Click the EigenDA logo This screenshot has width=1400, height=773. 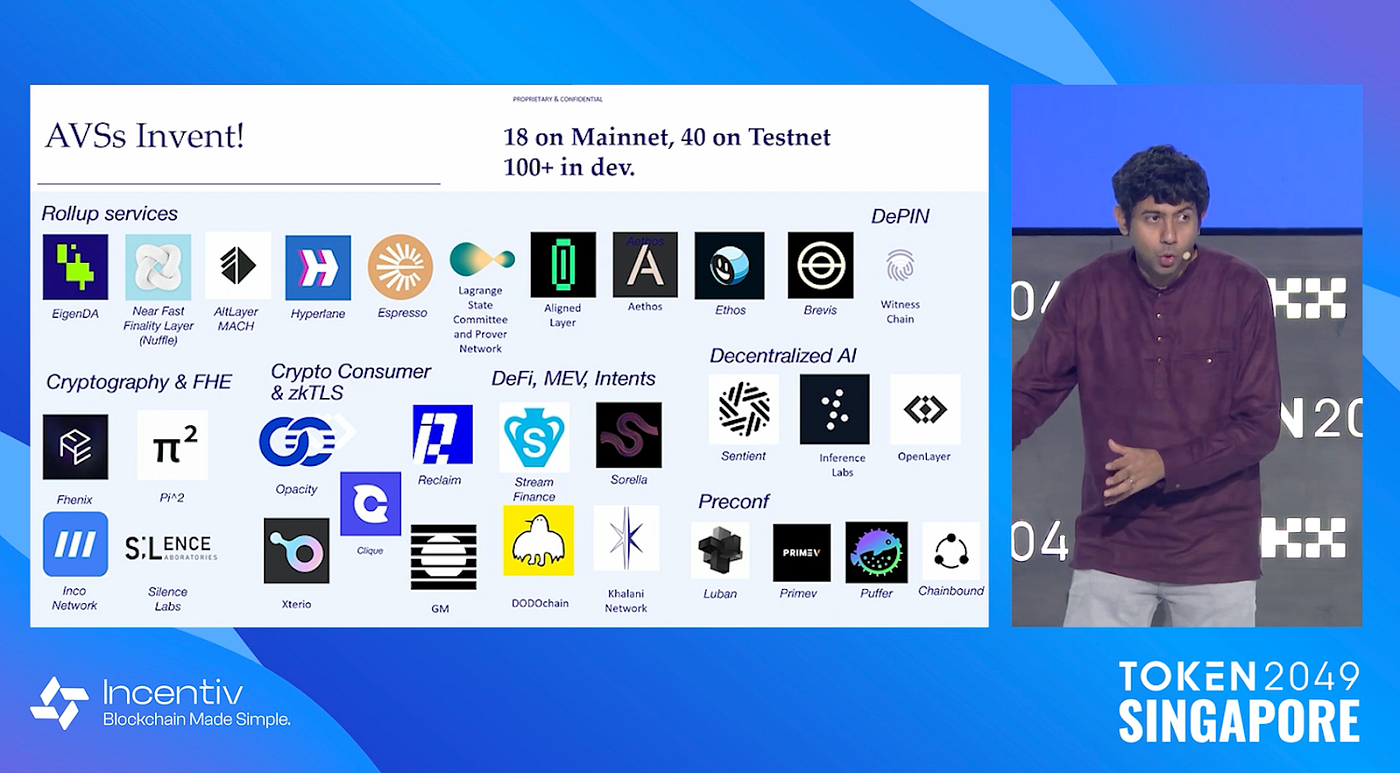point(75,267)
